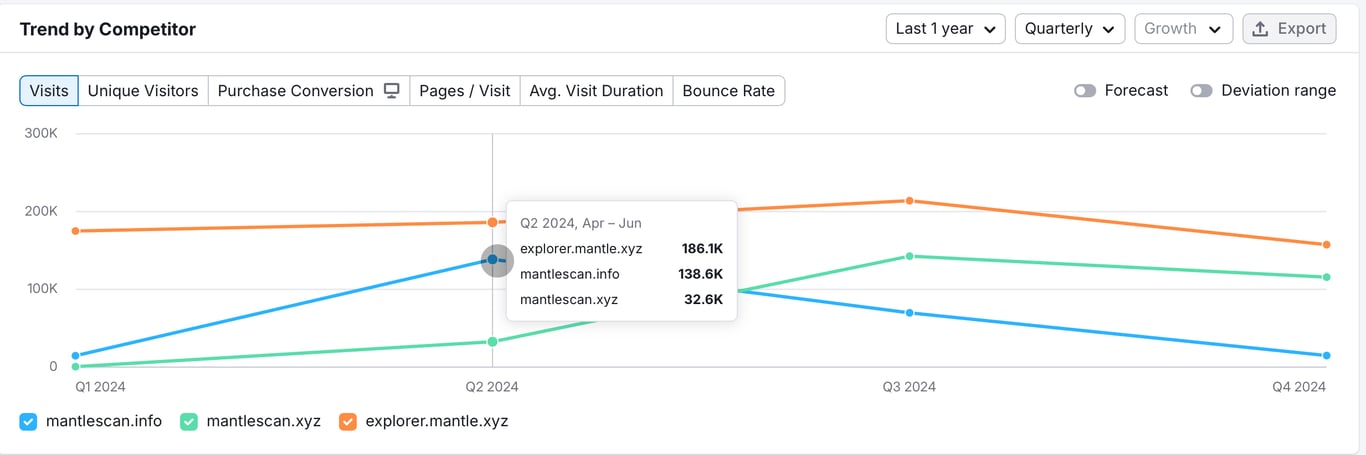Switch to the Bounce Rate tab
Image resolution: width=1366 pixels, height=455 pixels.
(728, 91)
